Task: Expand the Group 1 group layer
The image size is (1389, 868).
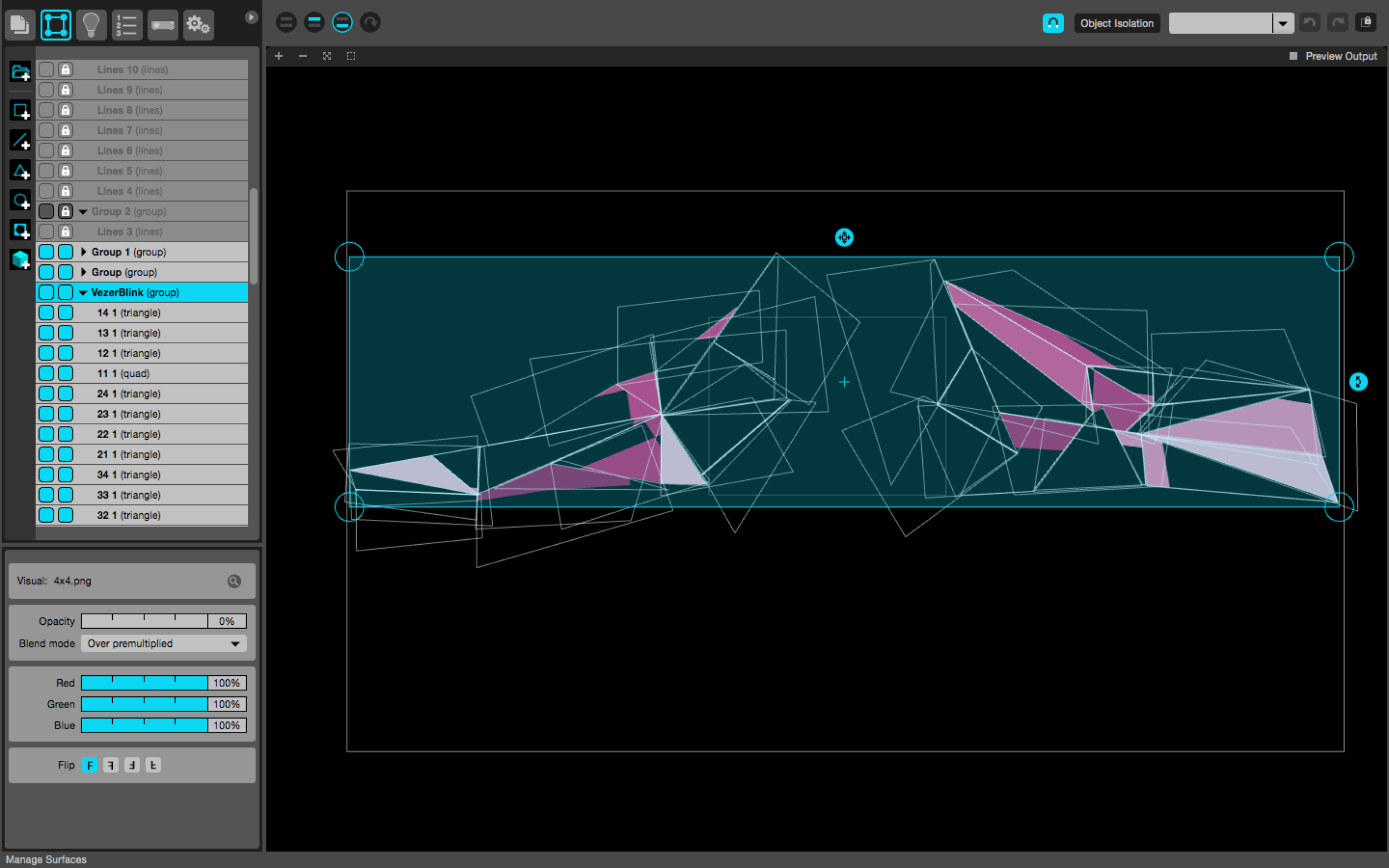Action: tap(83, 252)
